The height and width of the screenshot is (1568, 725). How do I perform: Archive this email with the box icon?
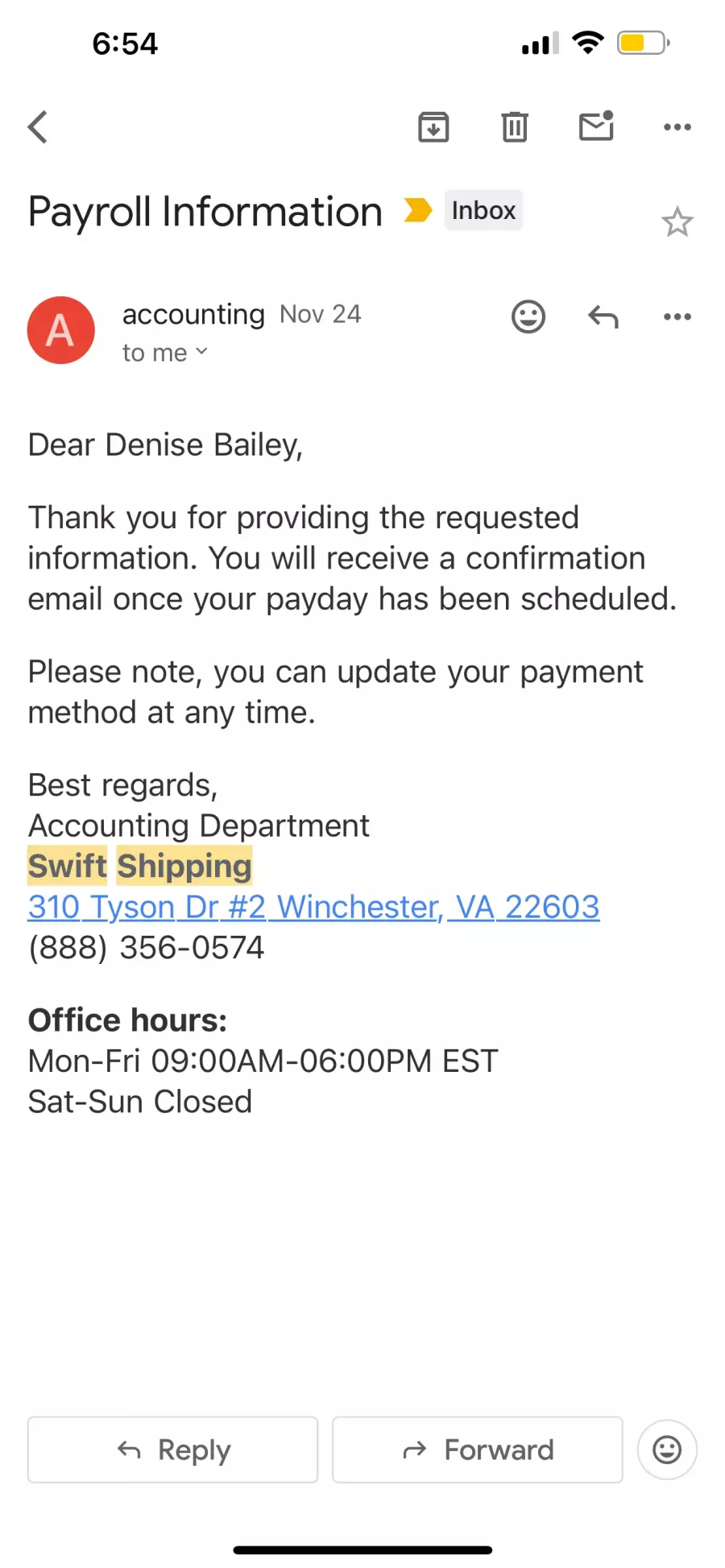(433, 127)
